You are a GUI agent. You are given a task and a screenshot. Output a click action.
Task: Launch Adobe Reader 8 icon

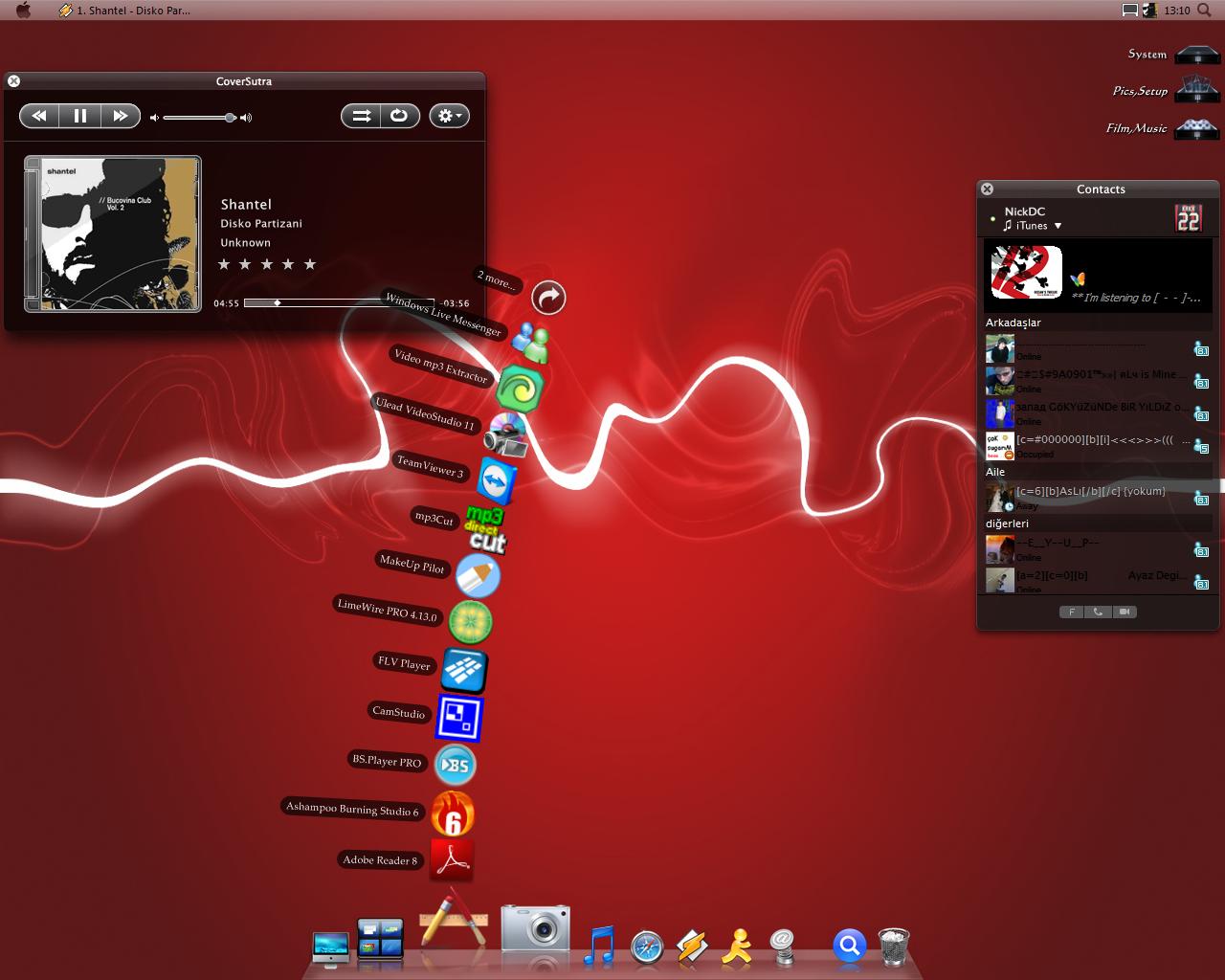click(x=452, y=859)
